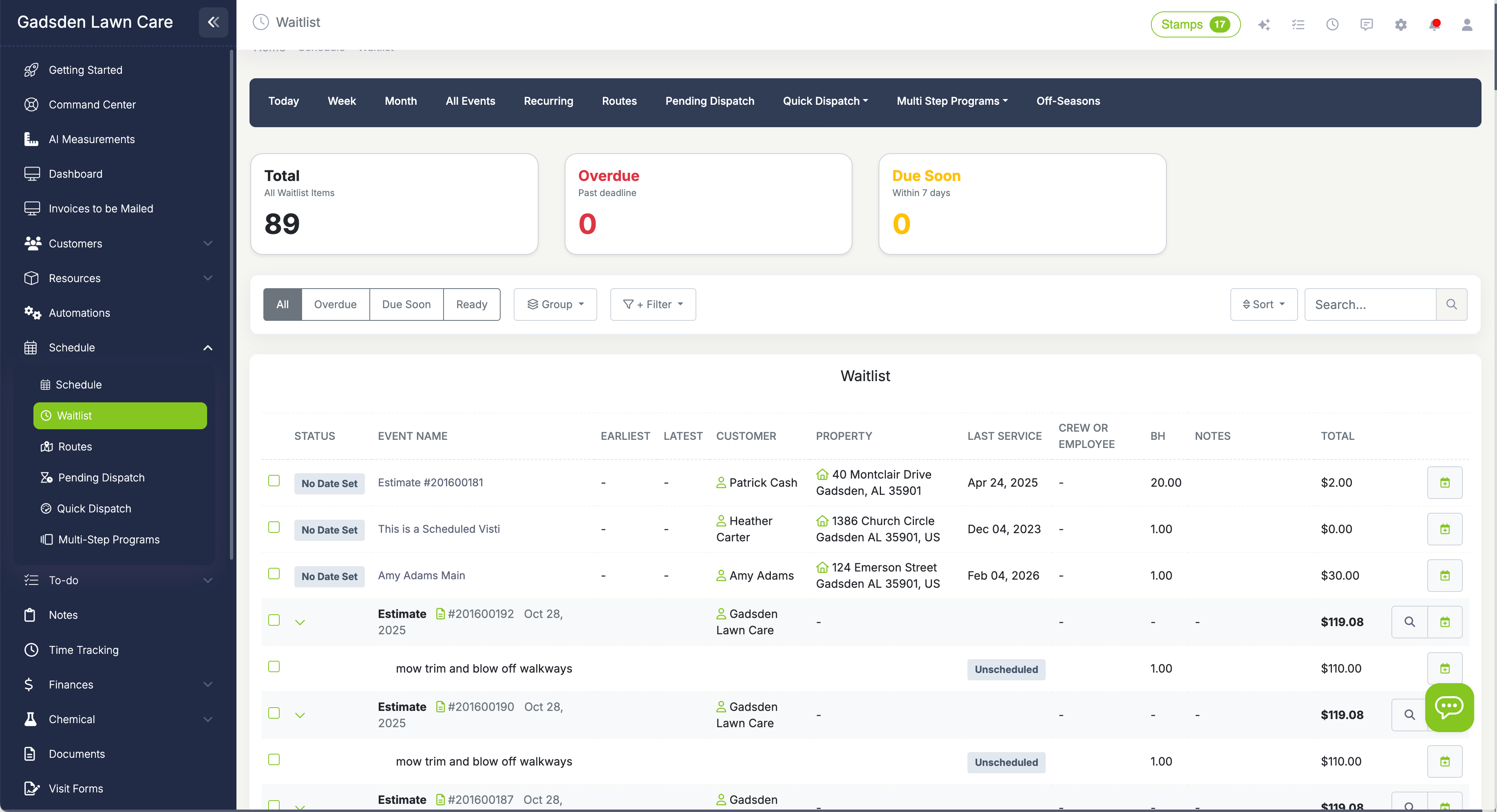Open settings via gear icon
Screen dimensions: 1497x812
coord(1400,24)
